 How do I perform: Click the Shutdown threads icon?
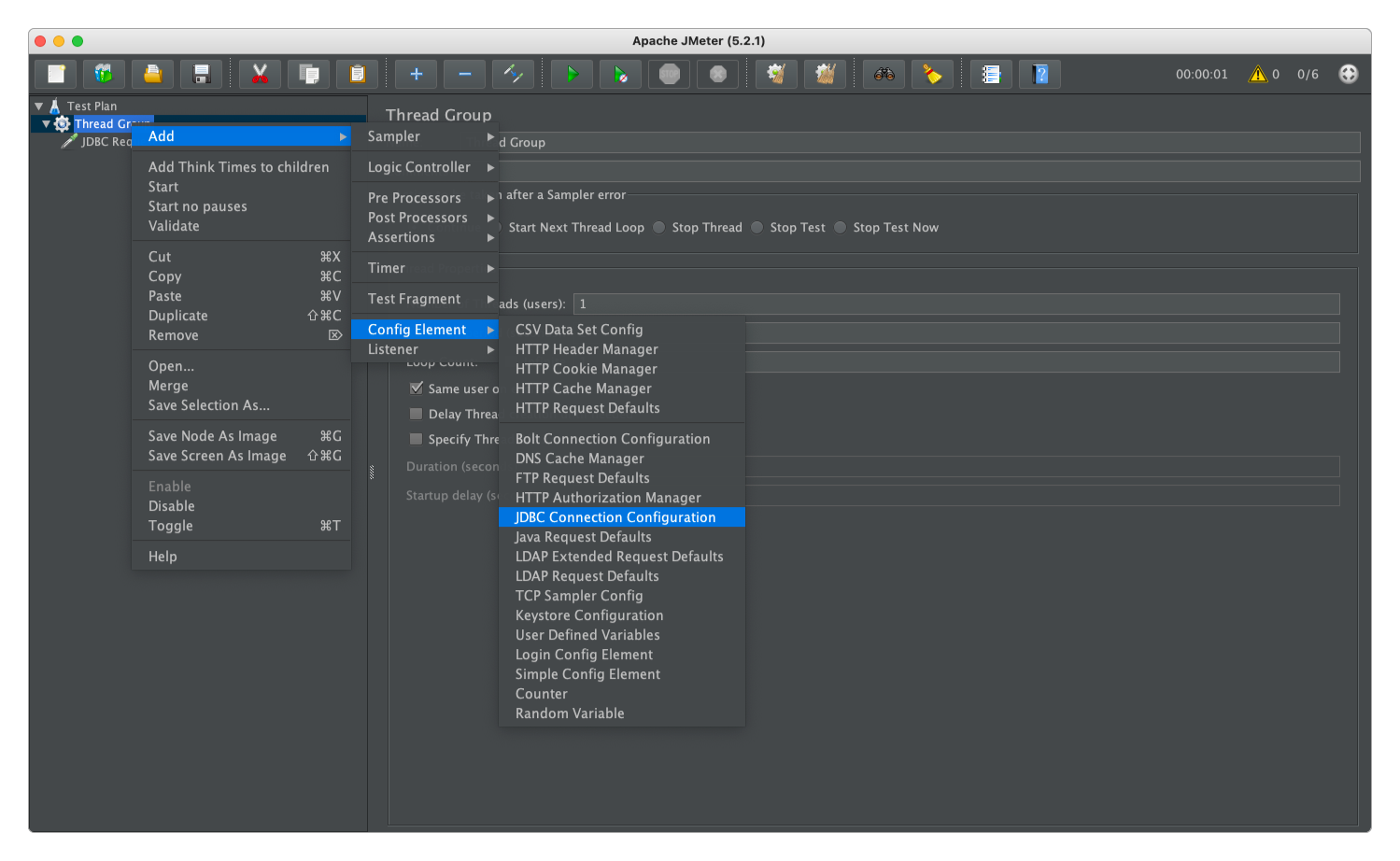click(718, 74)
